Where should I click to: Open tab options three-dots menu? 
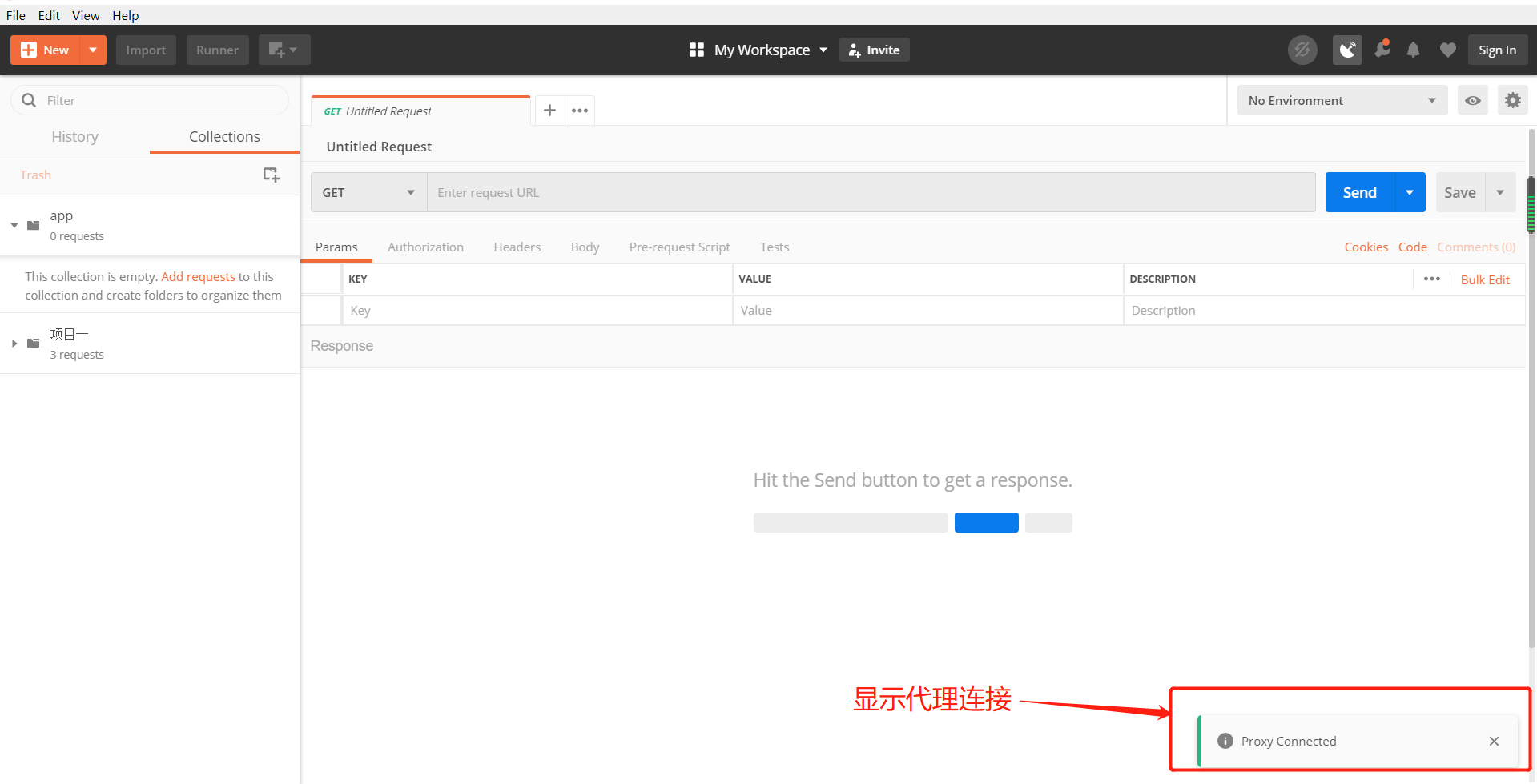[580, 111]
